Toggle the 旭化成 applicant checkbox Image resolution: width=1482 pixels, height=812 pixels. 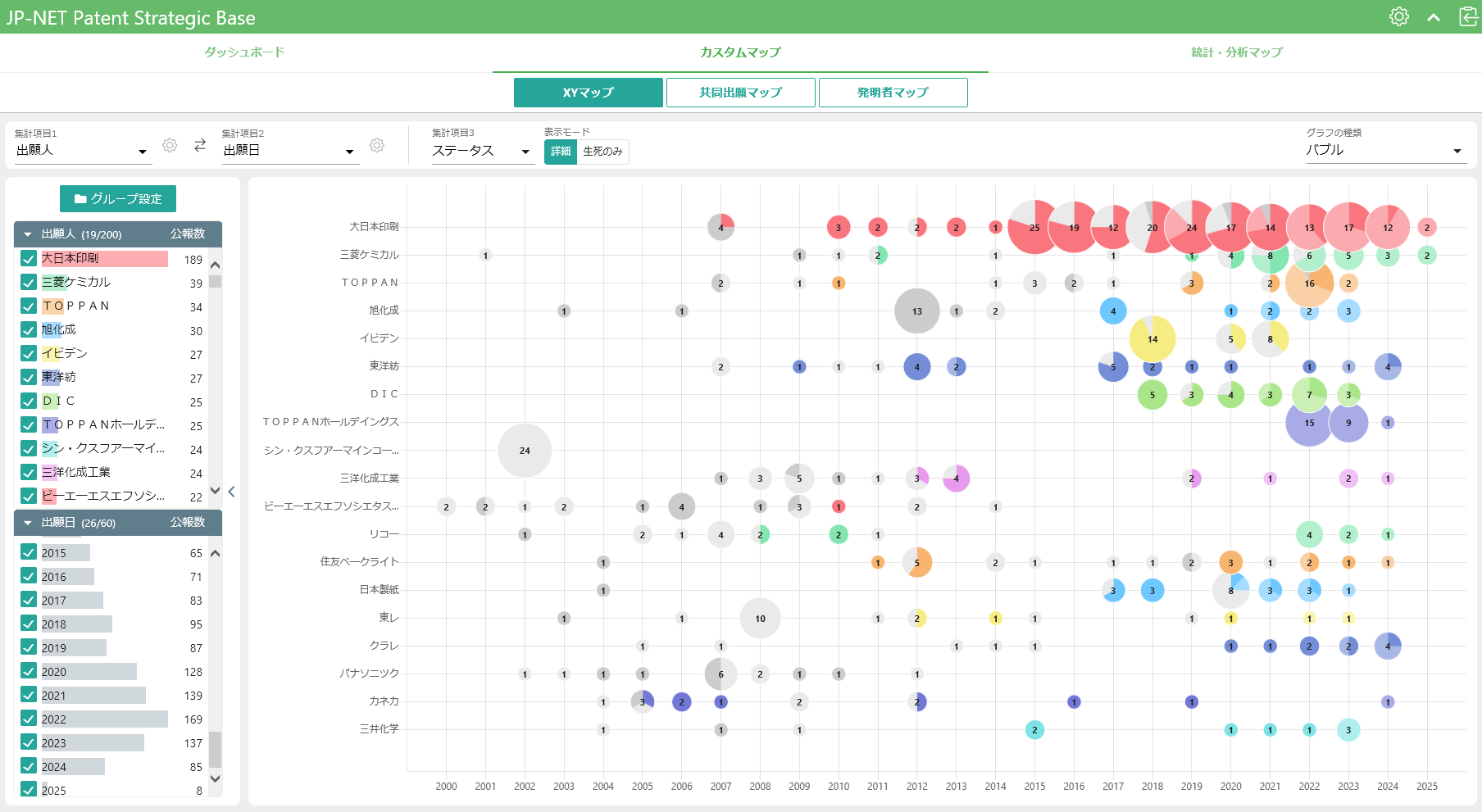(29, 329)
